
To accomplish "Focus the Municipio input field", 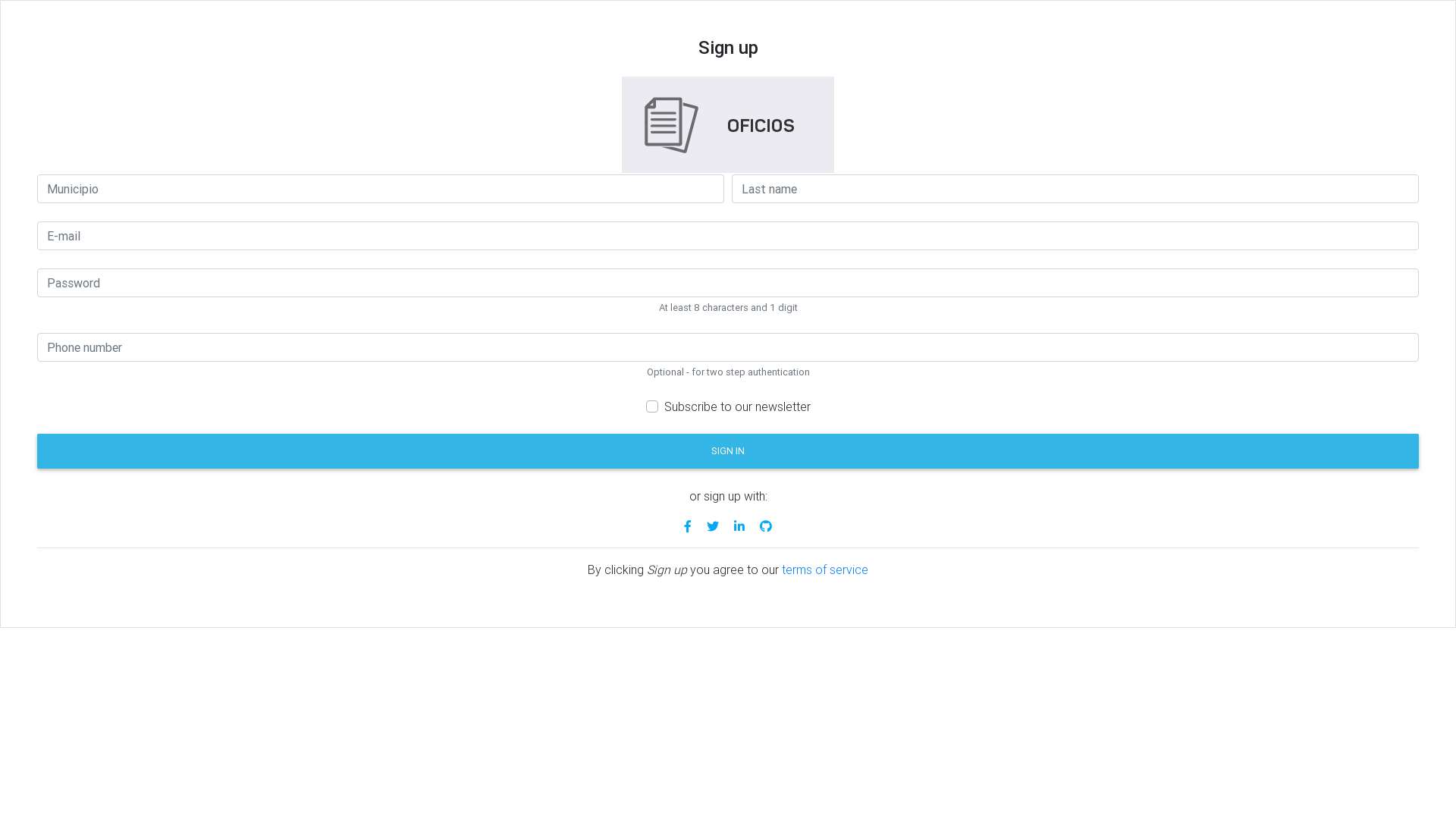I will coord(380,189).
